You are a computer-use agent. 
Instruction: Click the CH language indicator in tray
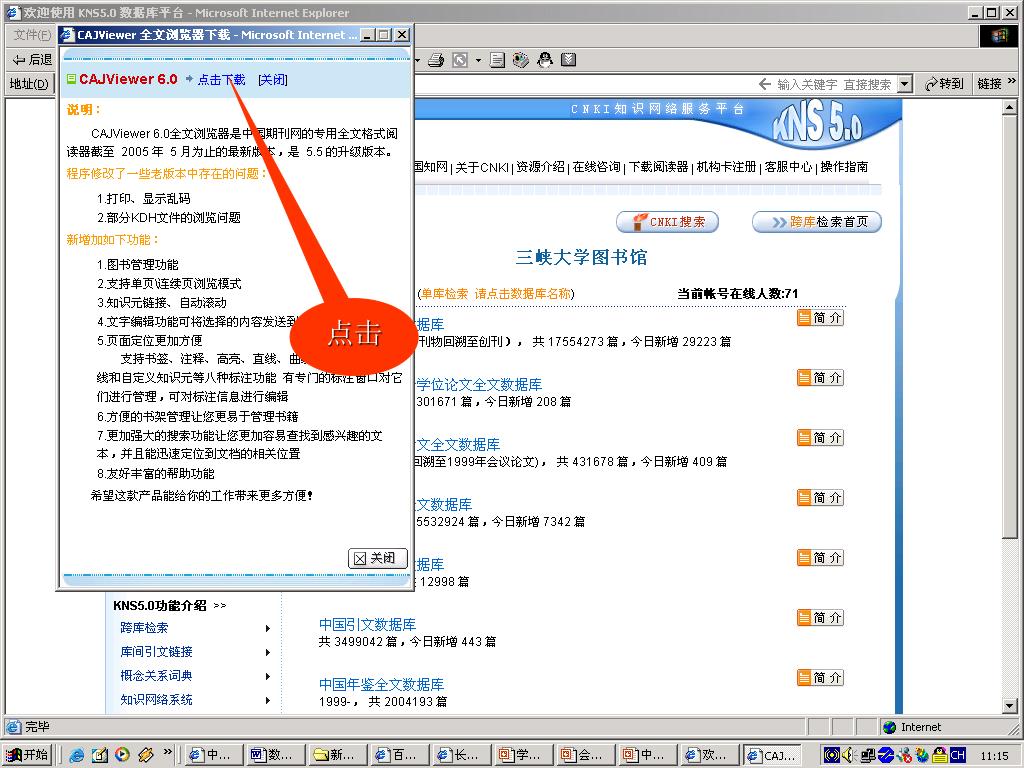click(x=958, y=756)
